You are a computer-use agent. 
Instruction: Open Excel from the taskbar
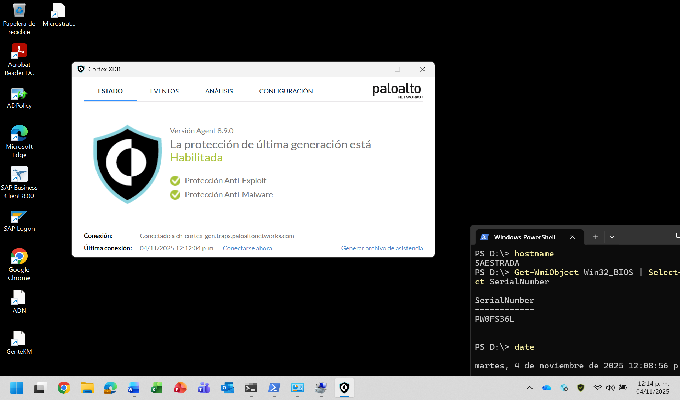coord(157,388)
